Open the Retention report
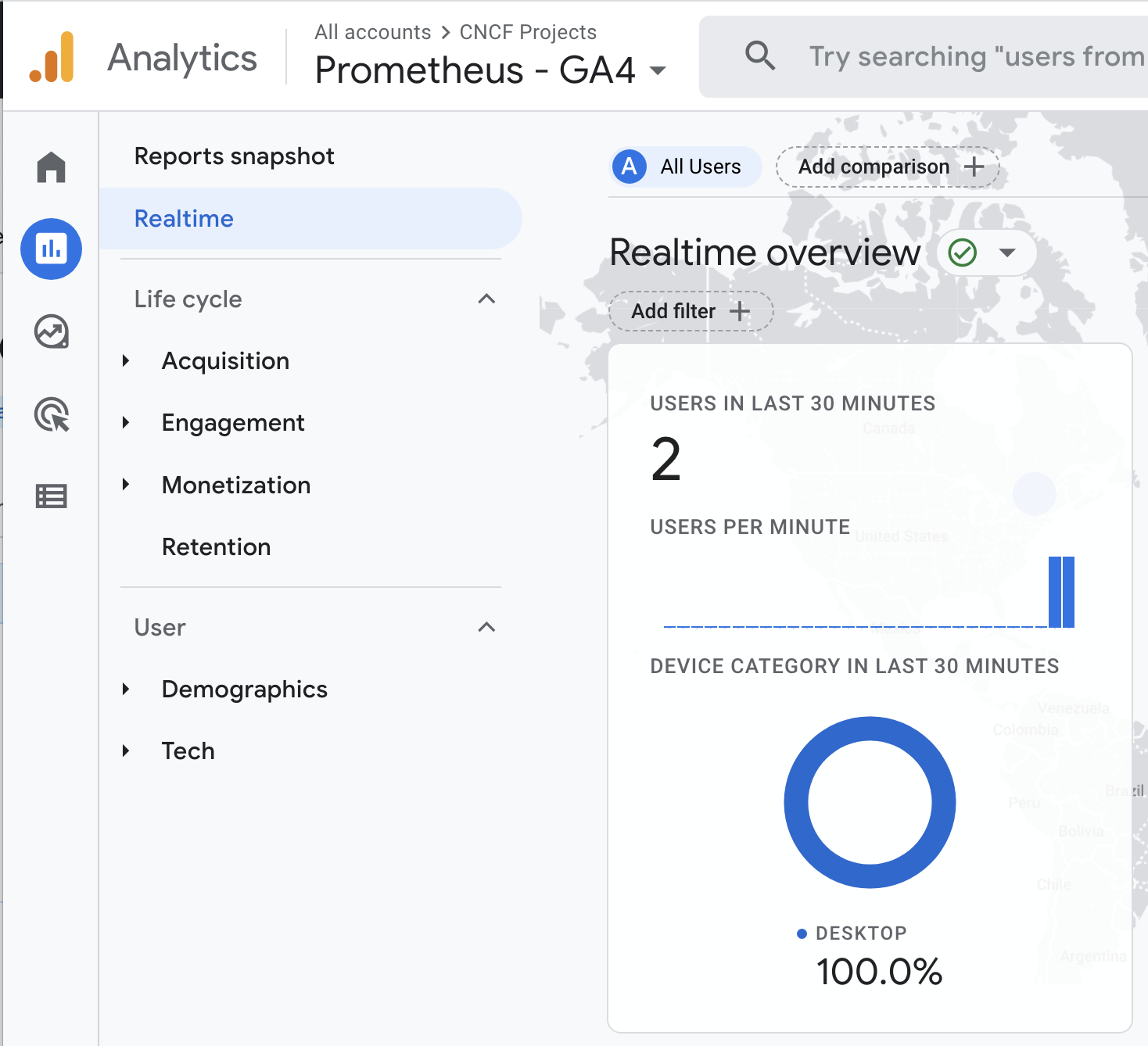1148x1046 pixels. pos(217,547)
